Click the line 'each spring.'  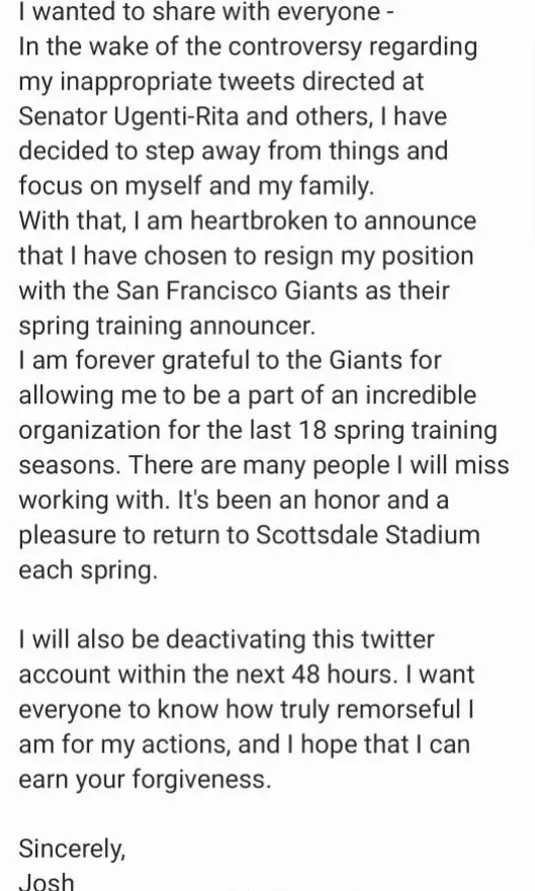pos(87,571)
